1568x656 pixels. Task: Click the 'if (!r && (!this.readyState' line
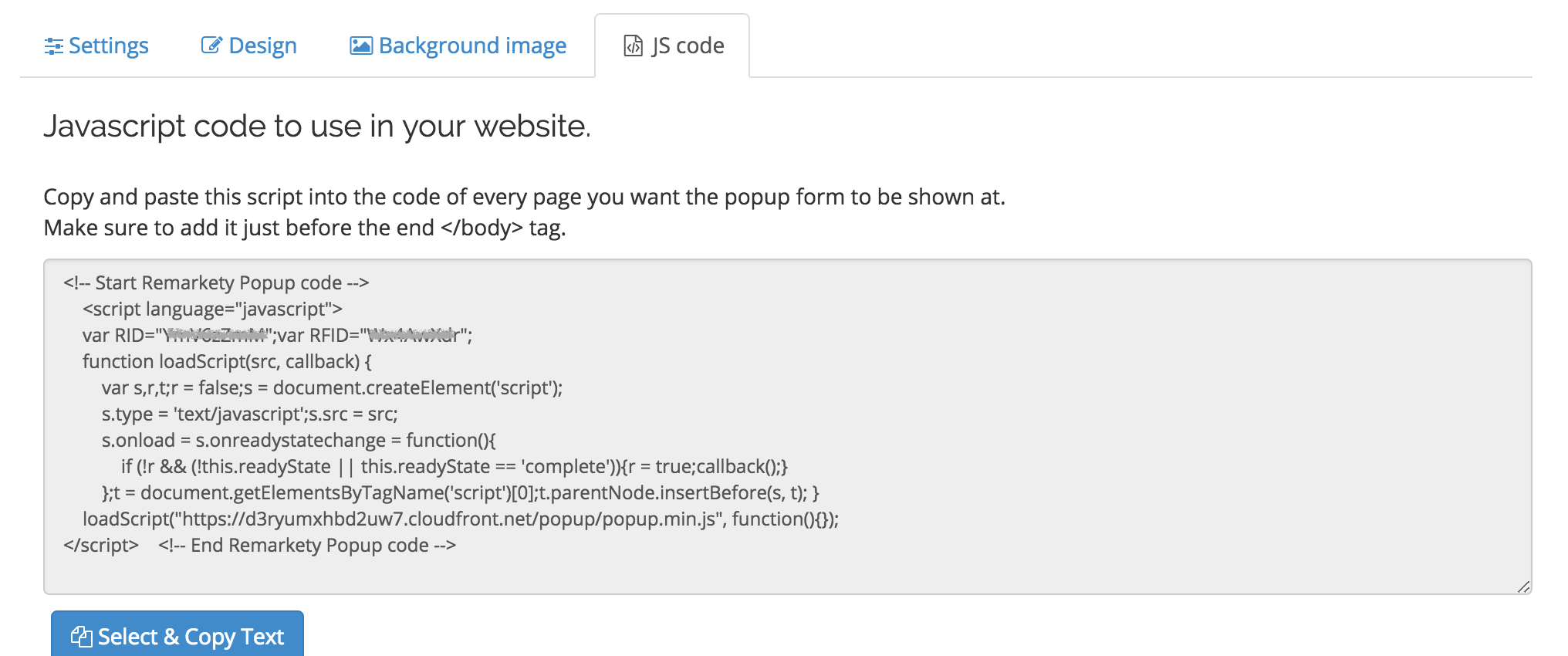click(x=454, y=467)
